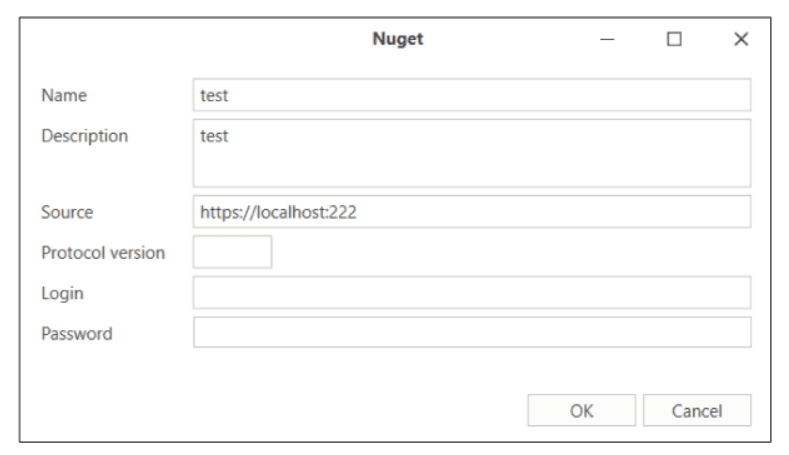The image size is (789, 455).
Task: Click into the Login field
Action: click(471, 293)
